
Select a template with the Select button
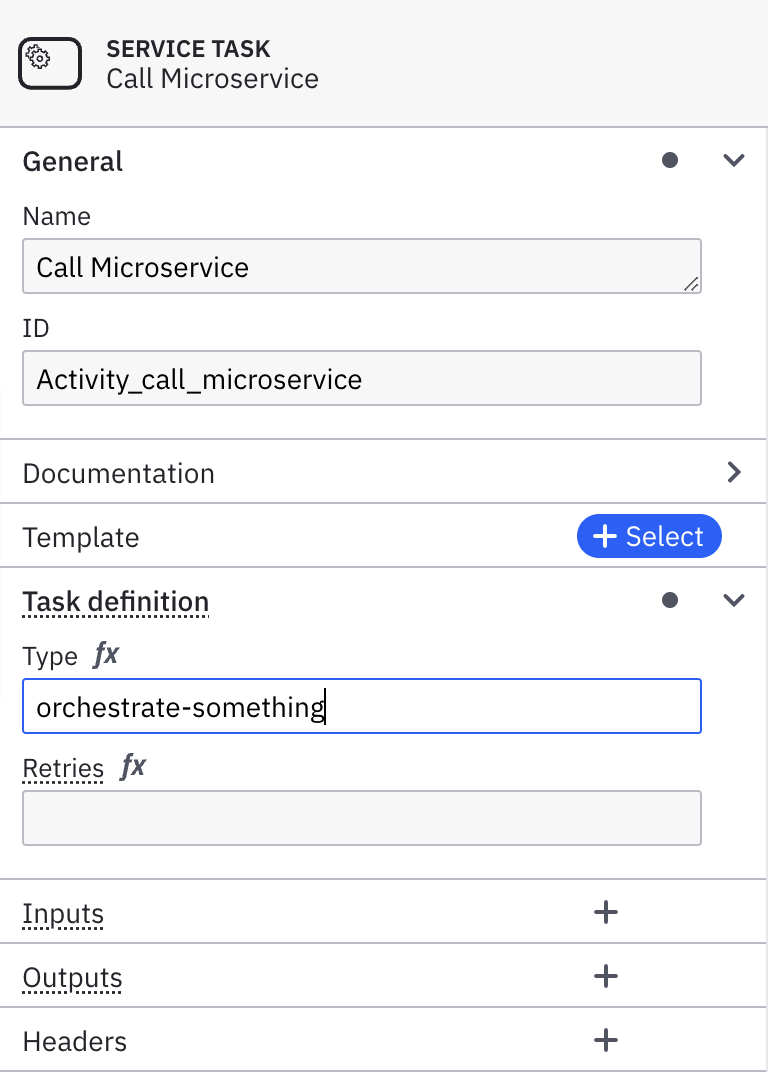(649, 536)
